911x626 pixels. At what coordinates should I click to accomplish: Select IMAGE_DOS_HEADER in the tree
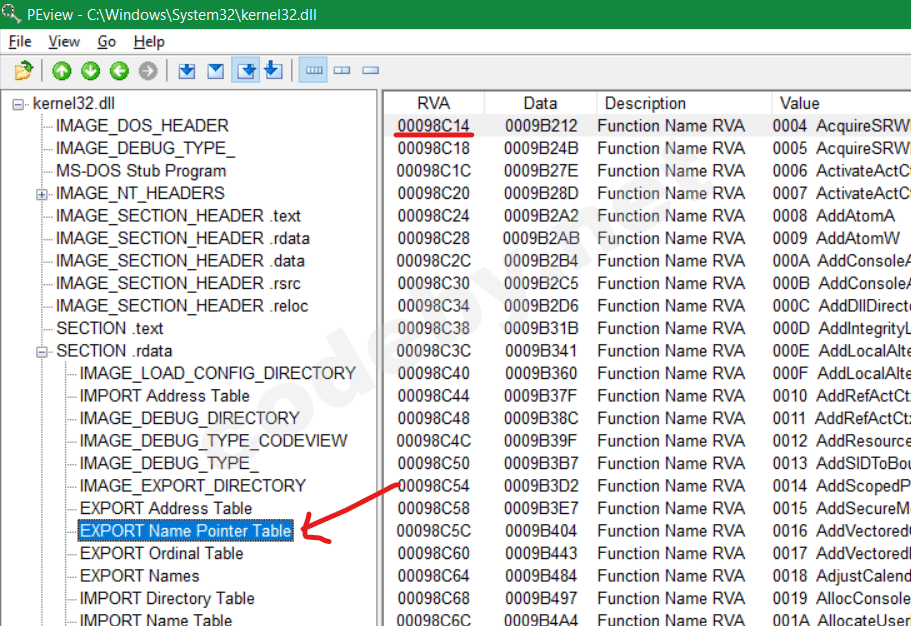[x=142, y=126]
